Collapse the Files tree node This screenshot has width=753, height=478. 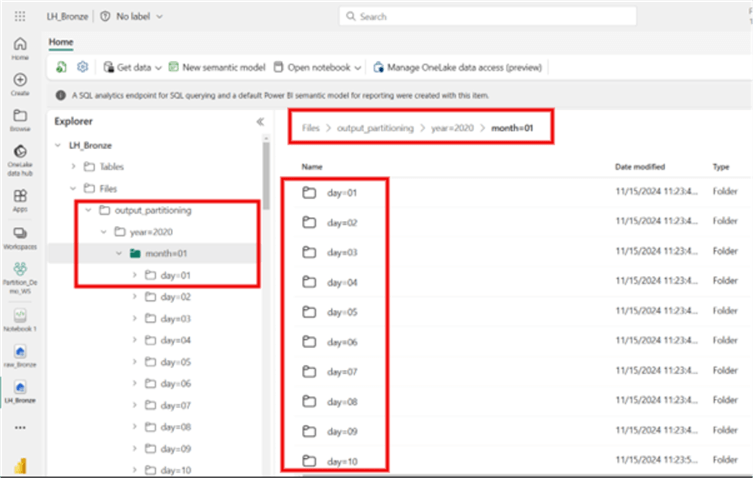tap(73, 188)
